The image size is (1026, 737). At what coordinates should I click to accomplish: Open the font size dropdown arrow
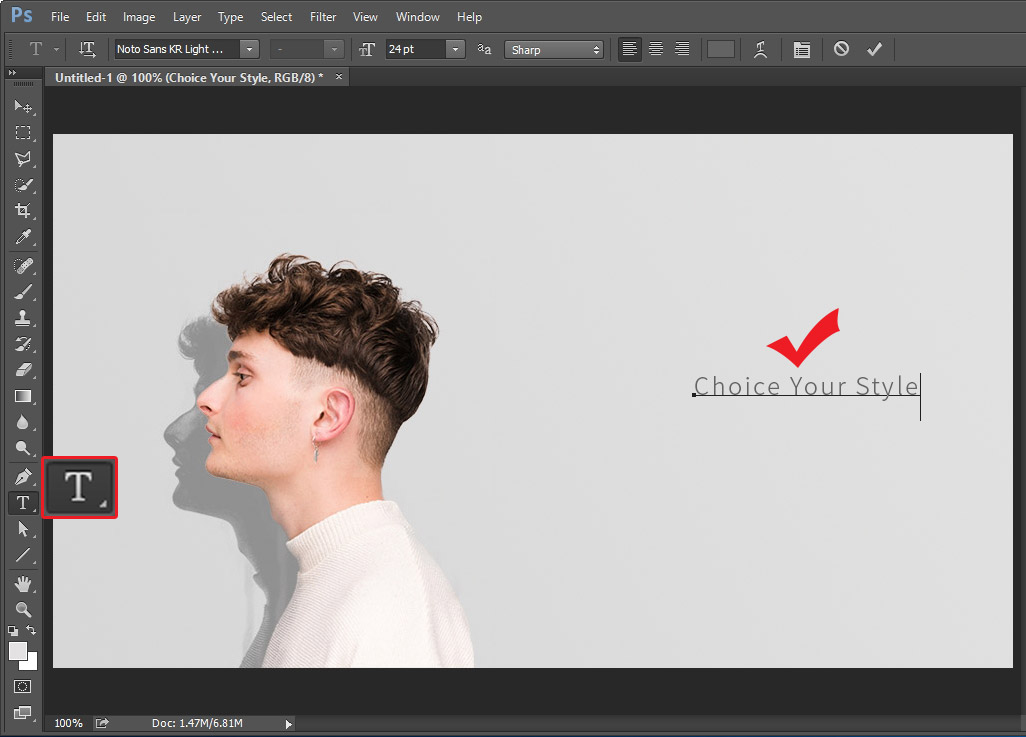click(x=455, y=49)
